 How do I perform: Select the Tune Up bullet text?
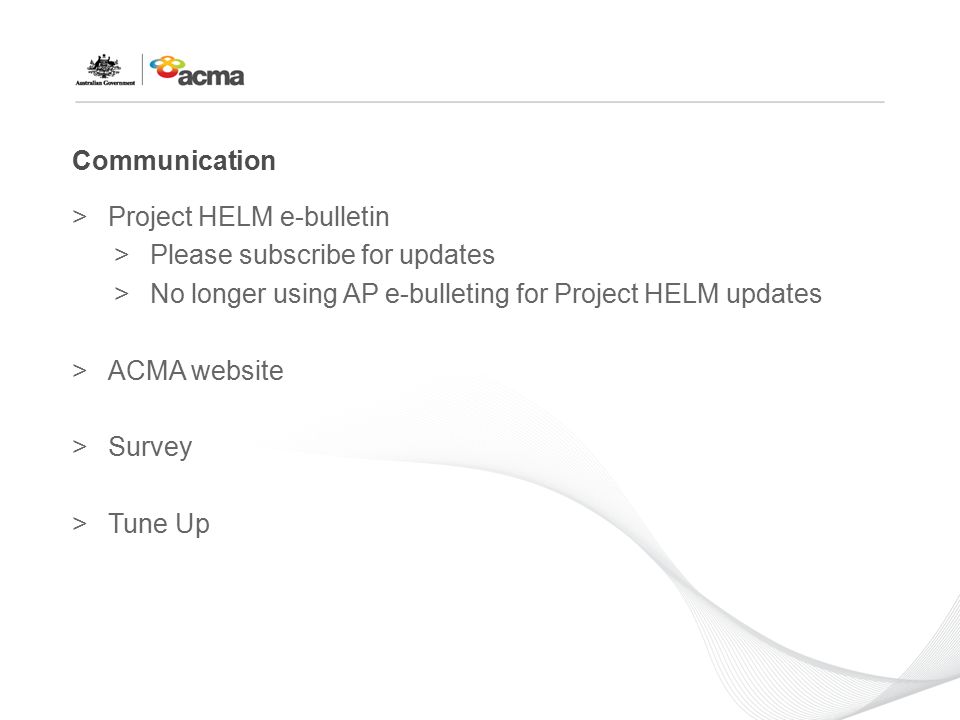(159, 524)
